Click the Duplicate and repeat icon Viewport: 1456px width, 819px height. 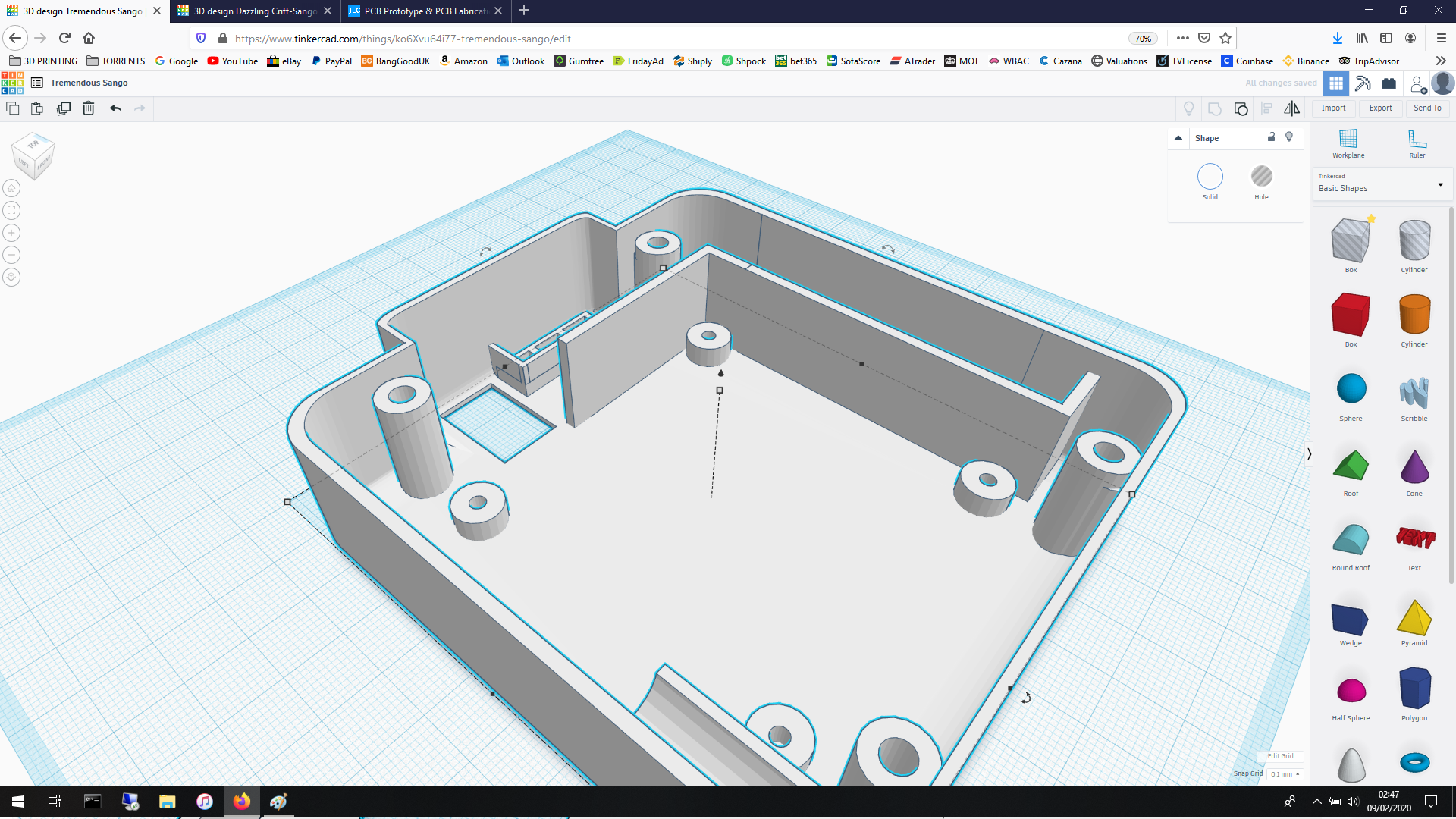[x=64, y=108]
